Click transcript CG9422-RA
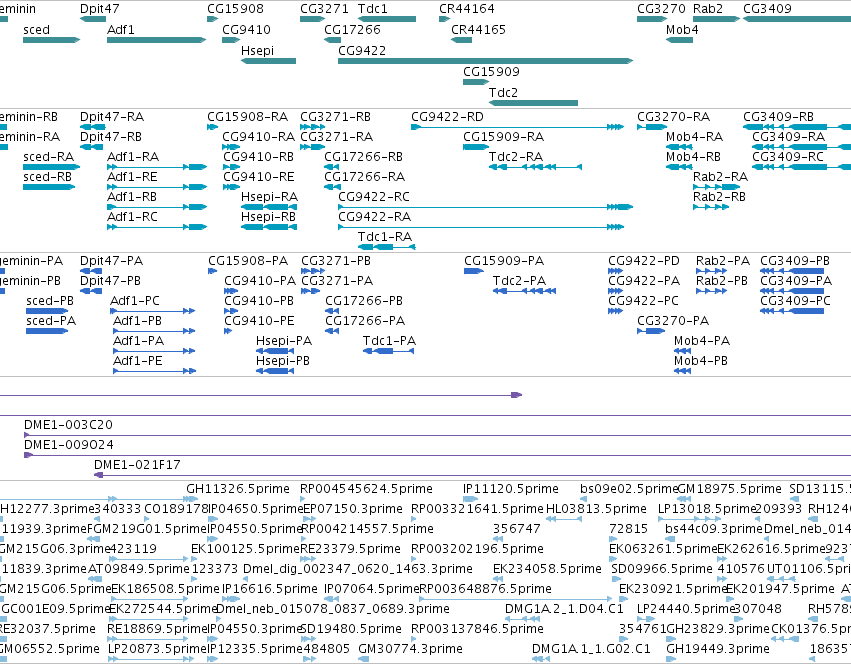The width and height of the screenshot is (851, 664). (x=481, y=227)
